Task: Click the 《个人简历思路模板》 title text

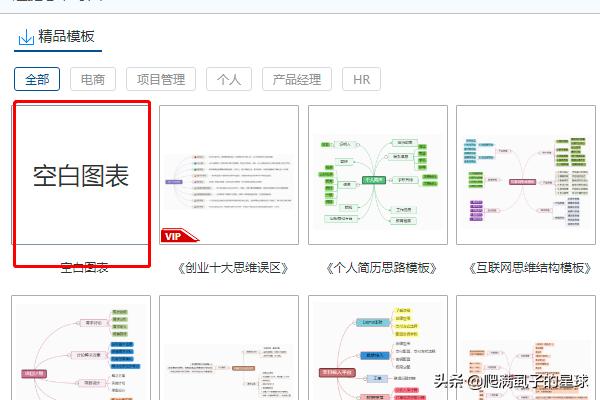Action: [x=381, y=268]
